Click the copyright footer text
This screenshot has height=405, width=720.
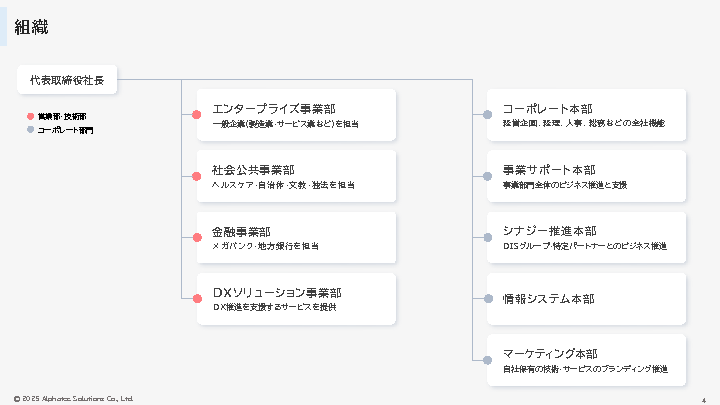[x=73, y=398]
